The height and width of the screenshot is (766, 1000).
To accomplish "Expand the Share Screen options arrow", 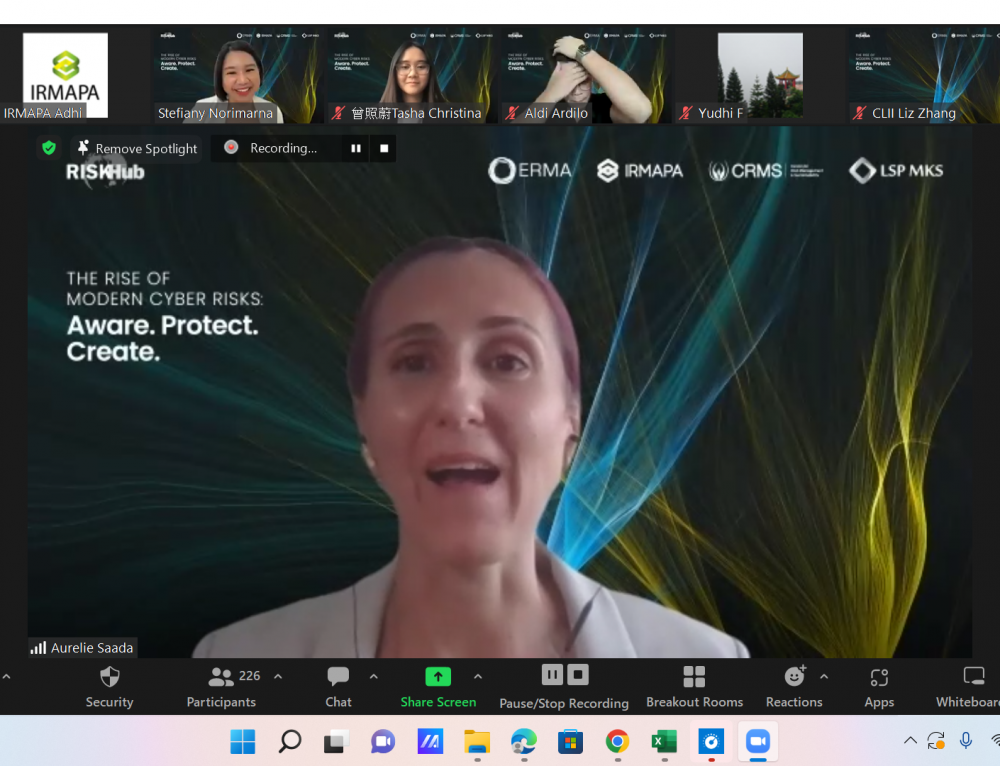I will point(478,677).
